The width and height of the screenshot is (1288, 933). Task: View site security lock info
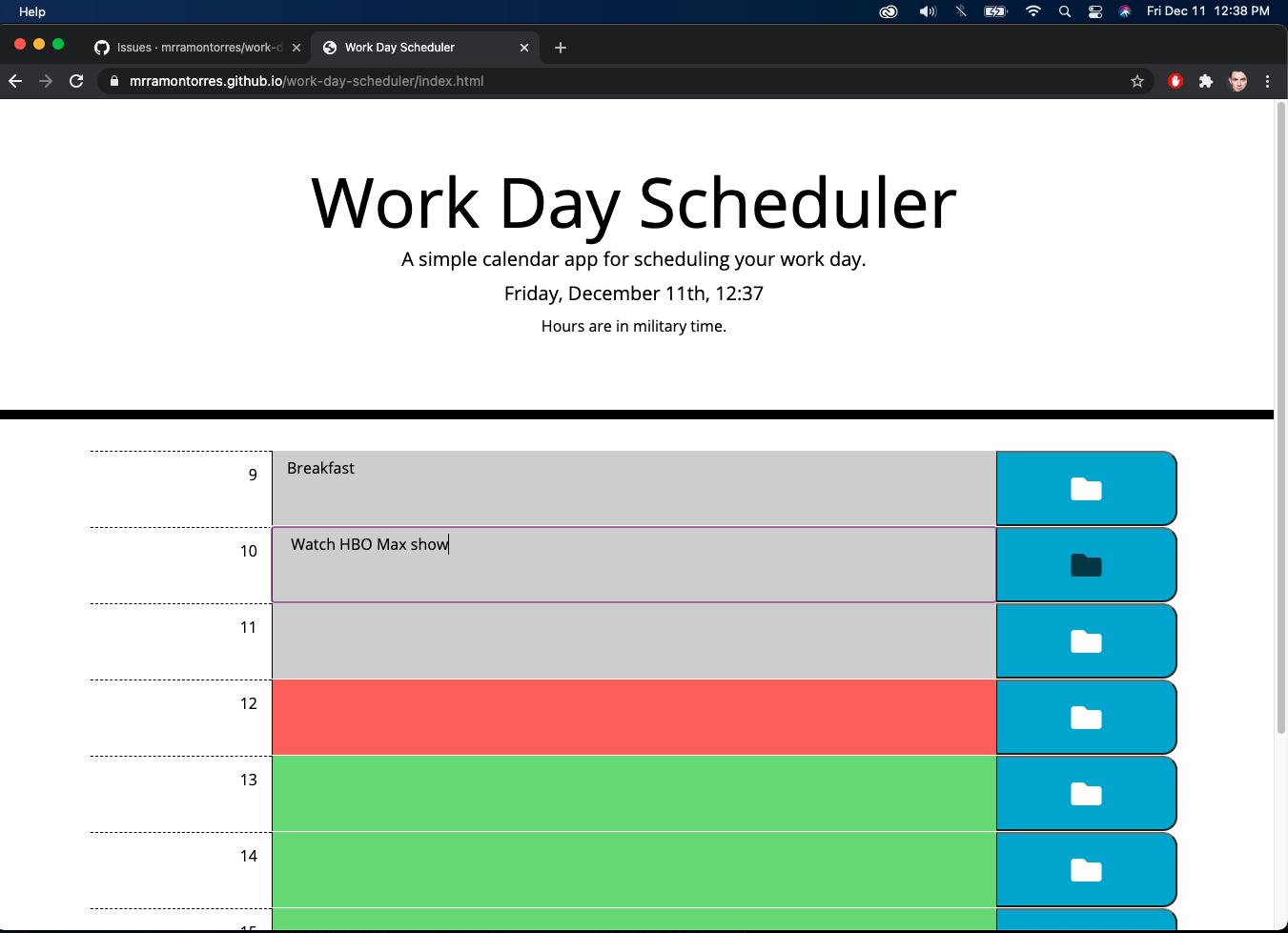tap(114, 81)
